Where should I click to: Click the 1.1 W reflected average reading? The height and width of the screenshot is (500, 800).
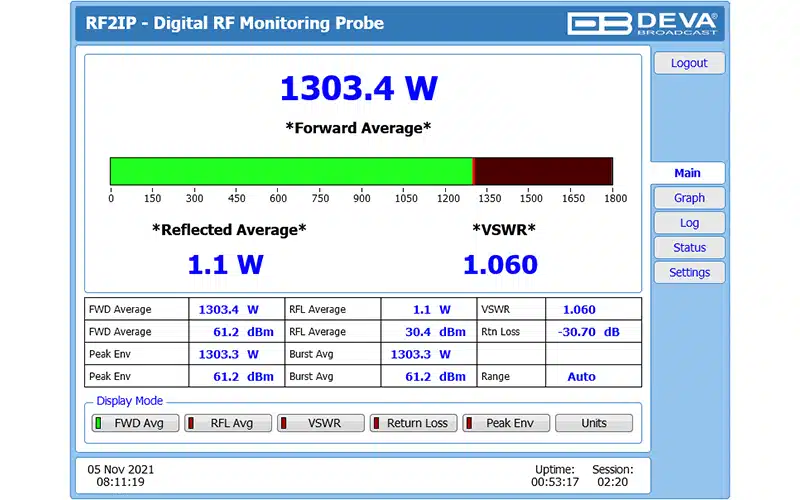point(226,265)
